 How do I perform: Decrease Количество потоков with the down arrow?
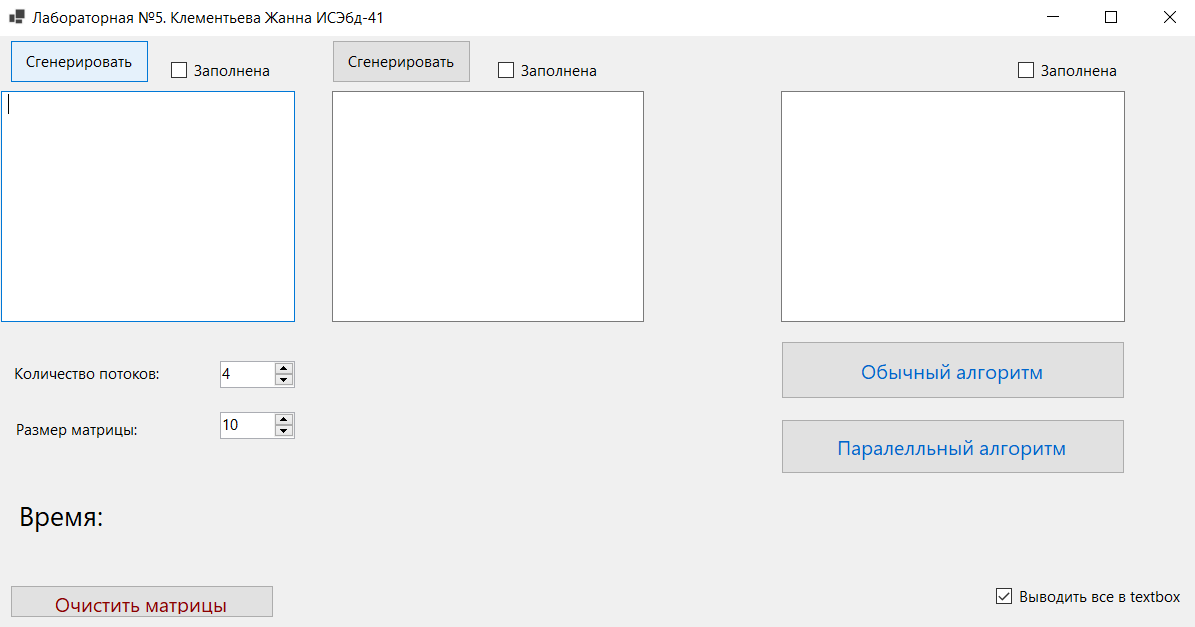click(x=284, y=380)
